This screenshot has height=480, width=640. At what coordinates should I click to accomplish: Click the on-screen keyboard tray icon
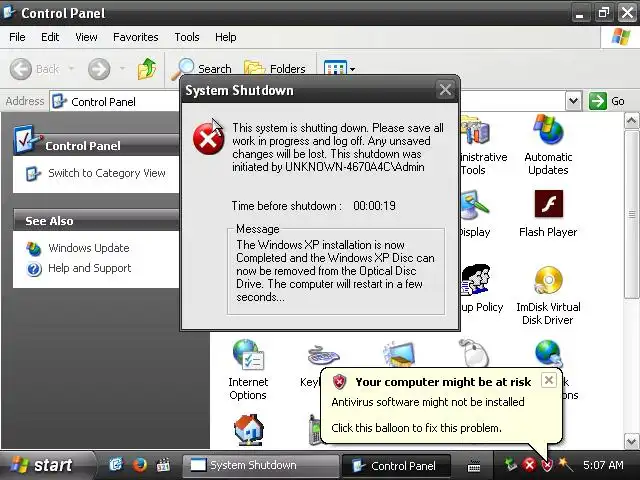click(x=473, y=465)
